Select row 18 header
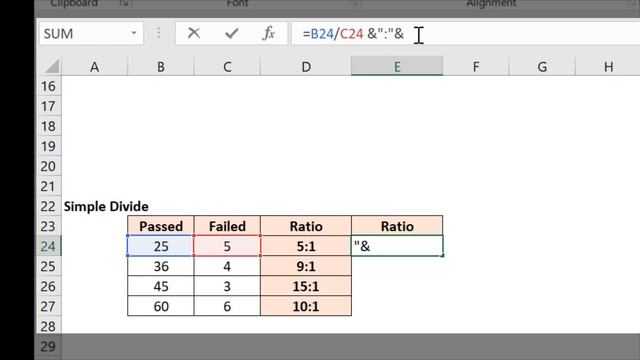Image resolution: width=640 pixels, height=360 pixels. (x=49, y=126)
